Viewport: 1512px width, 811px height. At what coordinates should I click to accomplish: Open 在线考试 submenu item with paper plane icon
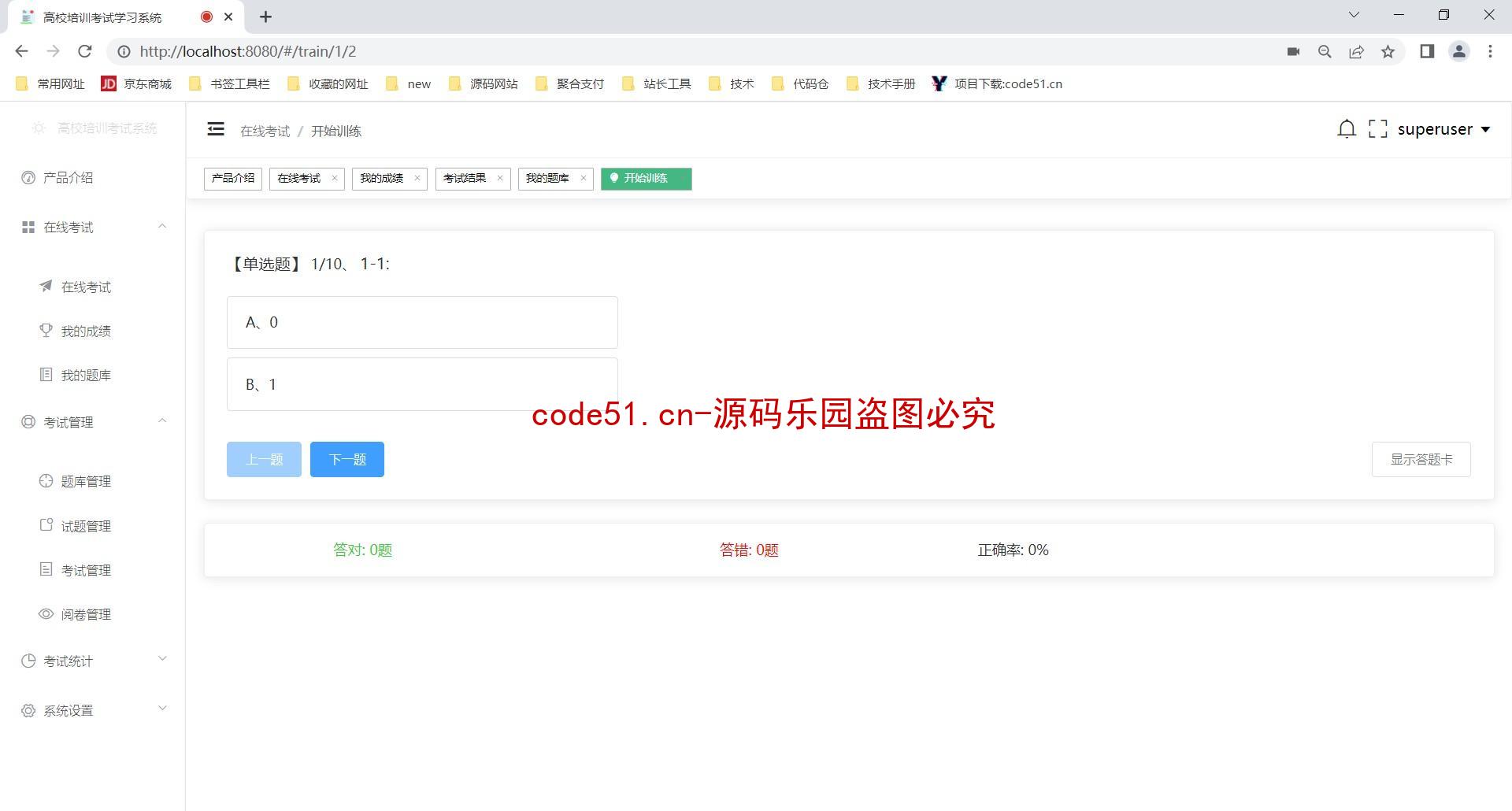[93, 287]
